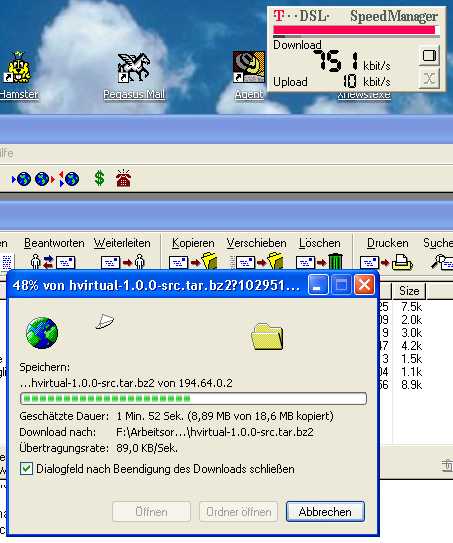Select the message row with size 3.0k
This screenshot has height=543, width=453.
[411, 333]
